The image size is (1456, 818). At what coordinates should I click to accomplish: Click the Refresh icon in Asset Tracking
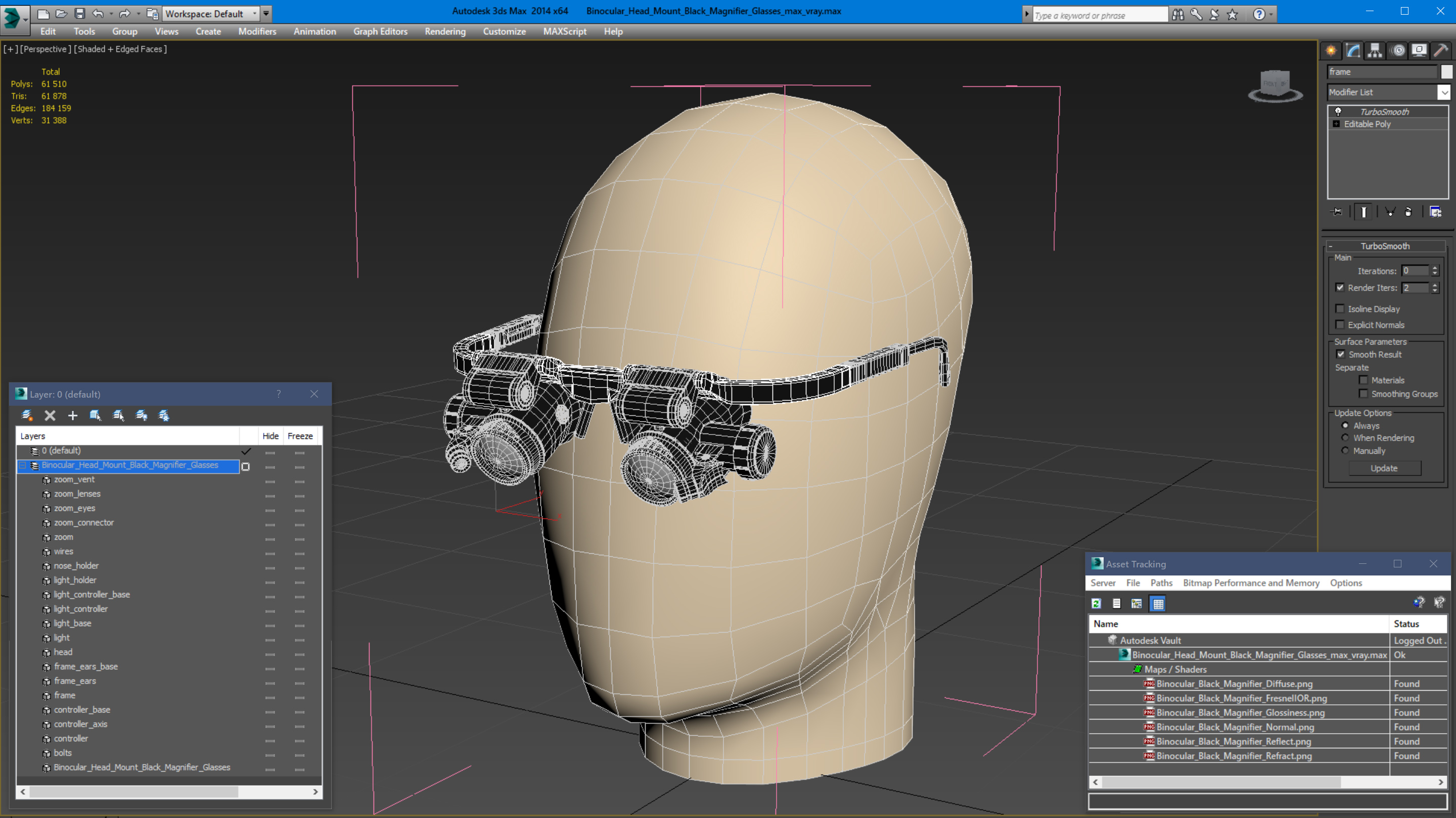[1096, 603]
